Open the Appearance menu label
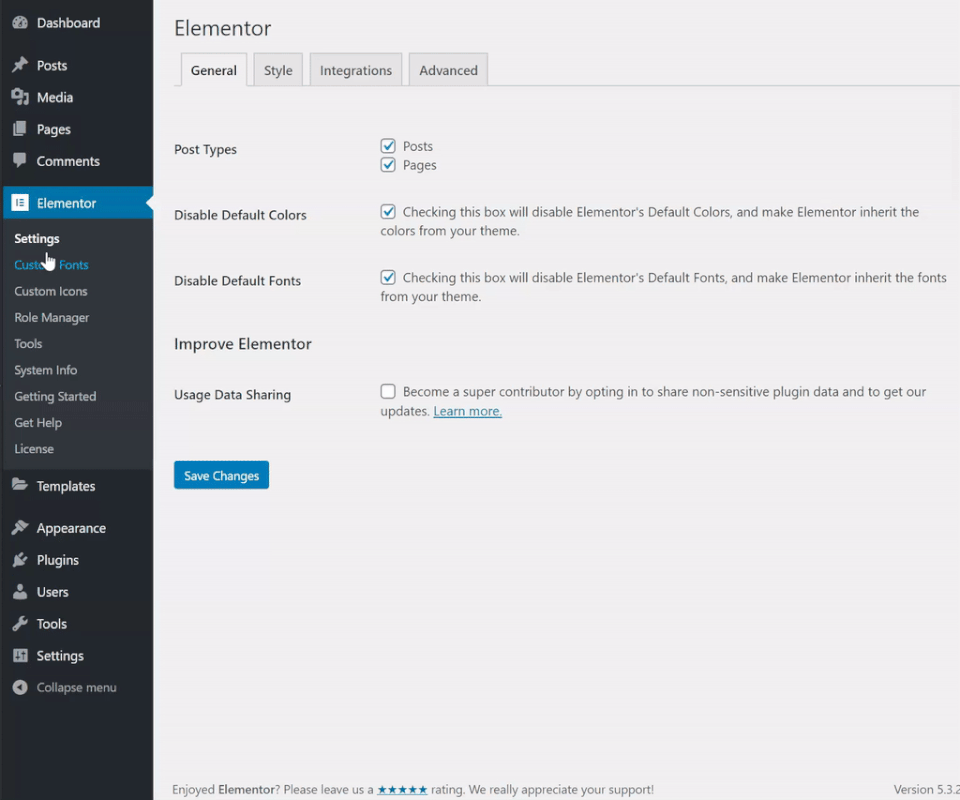The height and width of the screenshot is (800, 960). pyautogui.click(x=71, y=528)
